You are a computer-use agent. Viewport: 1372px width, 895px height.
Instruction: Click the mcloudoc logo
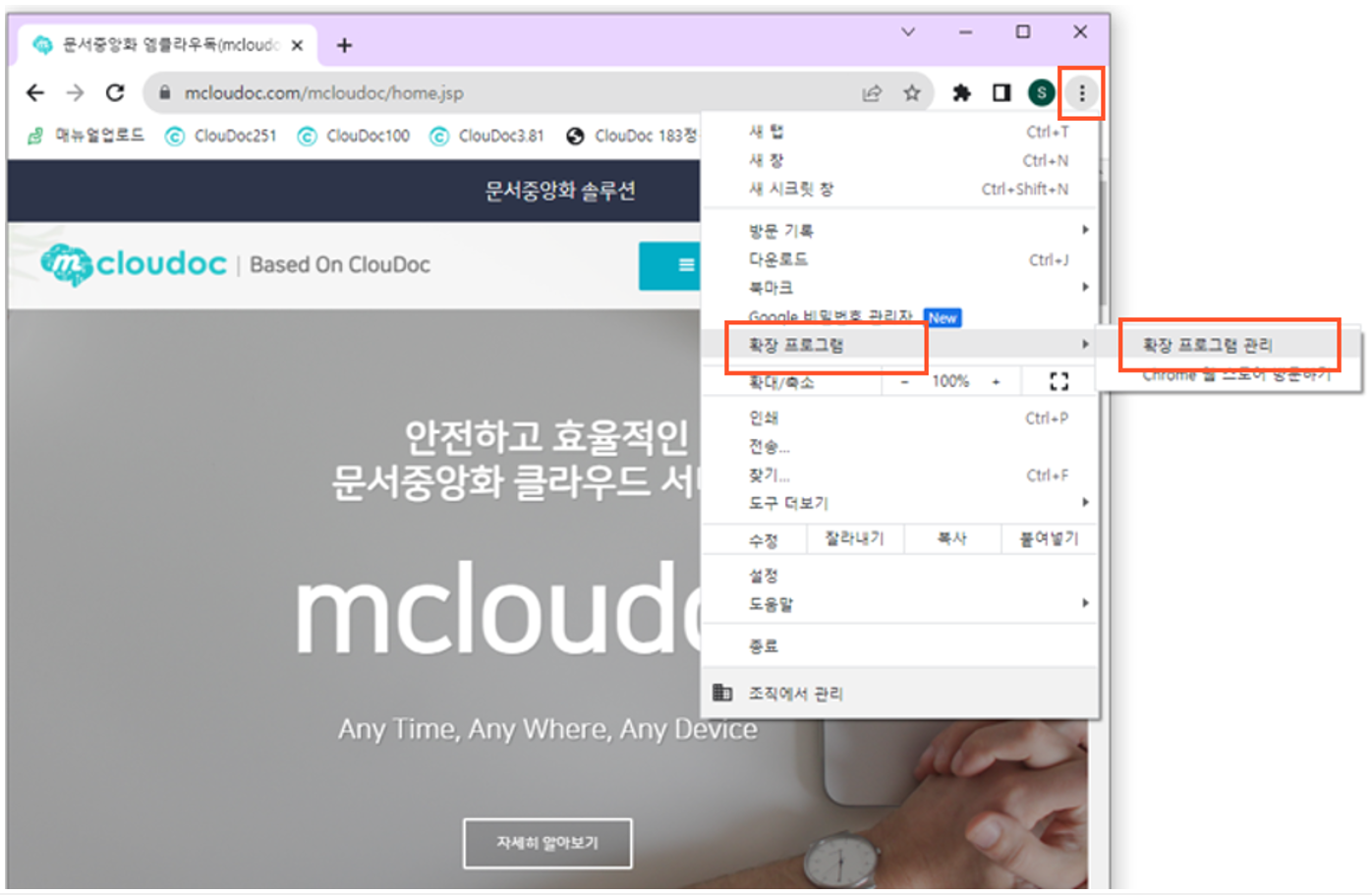coord(134,264)
